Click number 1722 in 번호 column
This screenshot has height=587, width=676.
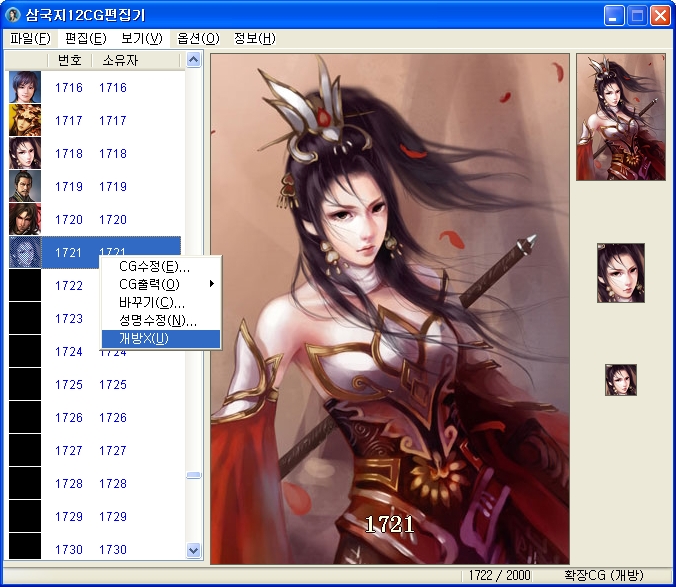click(x=69, y=286)
